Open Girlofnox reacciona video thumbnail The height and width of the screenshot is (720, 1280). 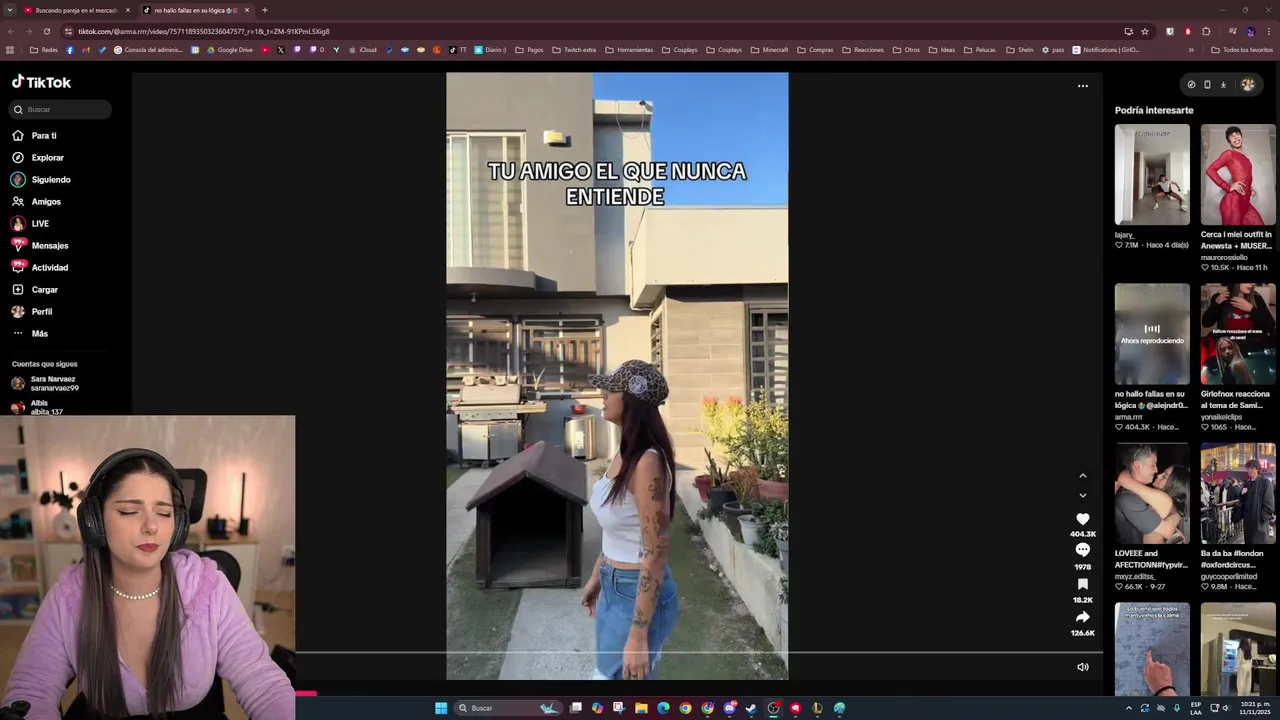pyautogui.click(x=1238, y=334)
